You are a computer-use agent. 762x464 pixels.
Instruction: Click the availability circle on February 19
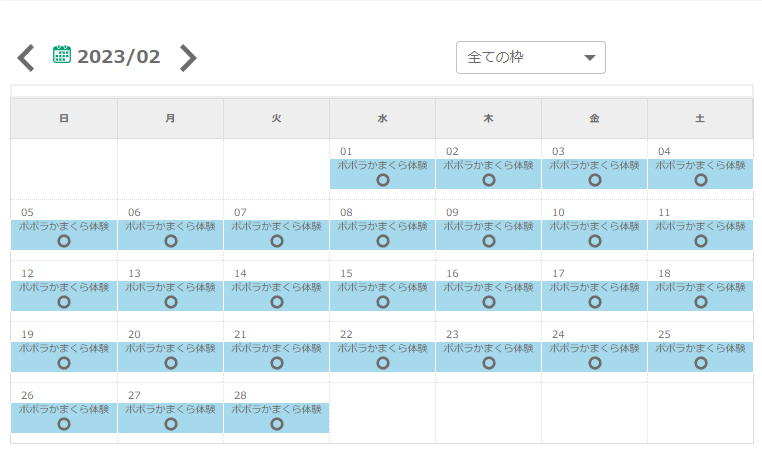click(64, 363)
